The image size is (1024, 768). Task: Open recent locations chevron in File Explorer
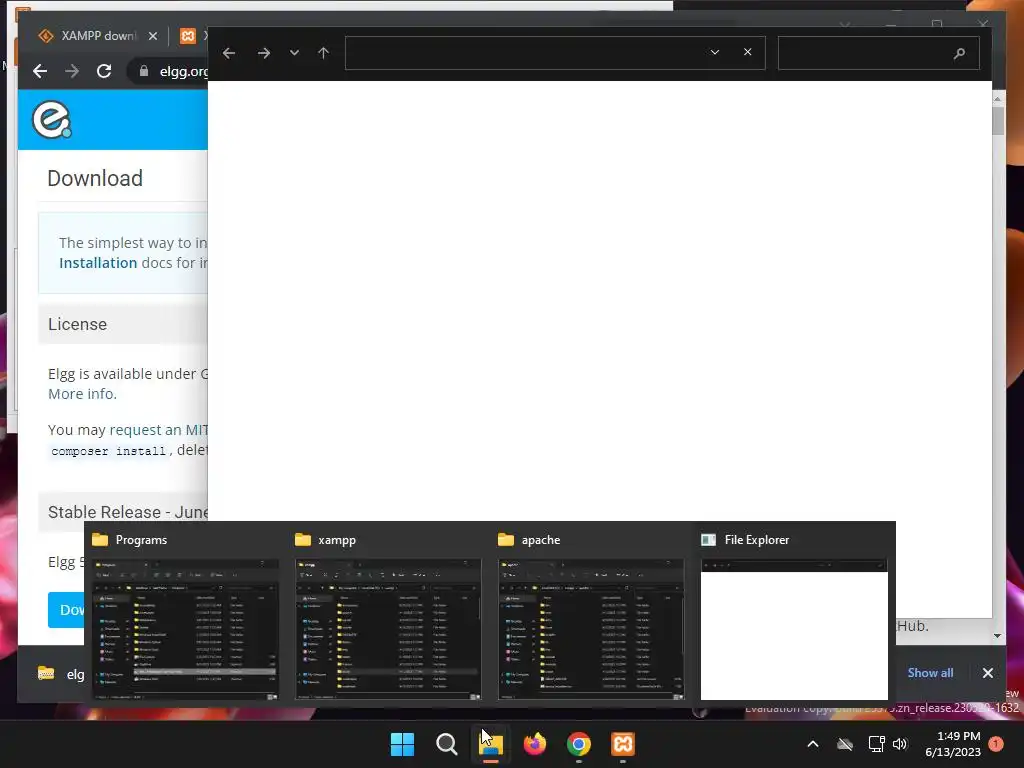coord(295,53)
